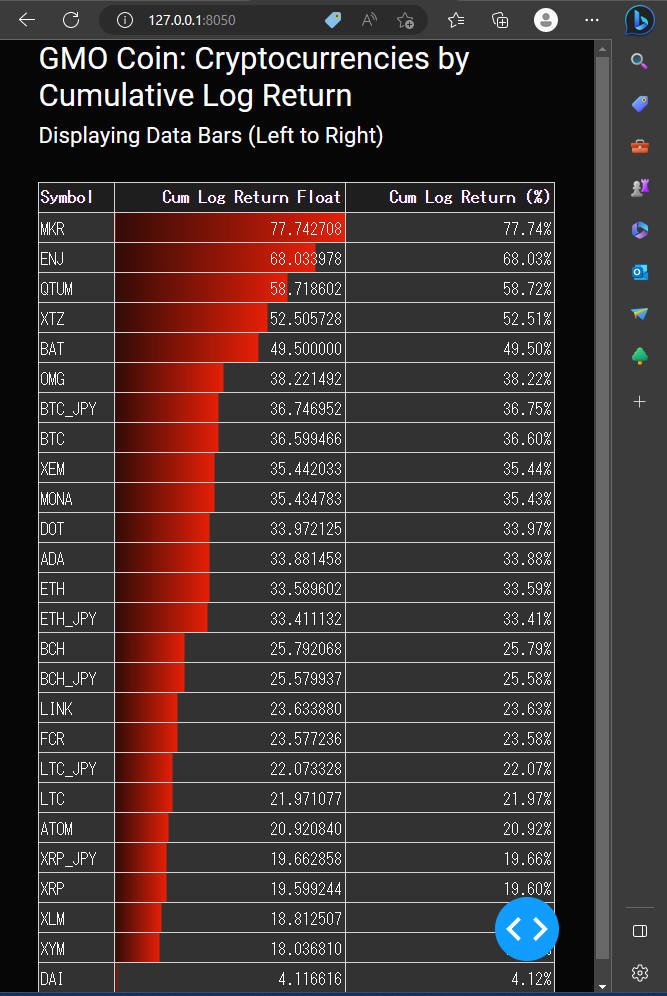Open the sidebar Tools briefcase icon
This screenshot has height=996, width=667.
click(640, 147)
